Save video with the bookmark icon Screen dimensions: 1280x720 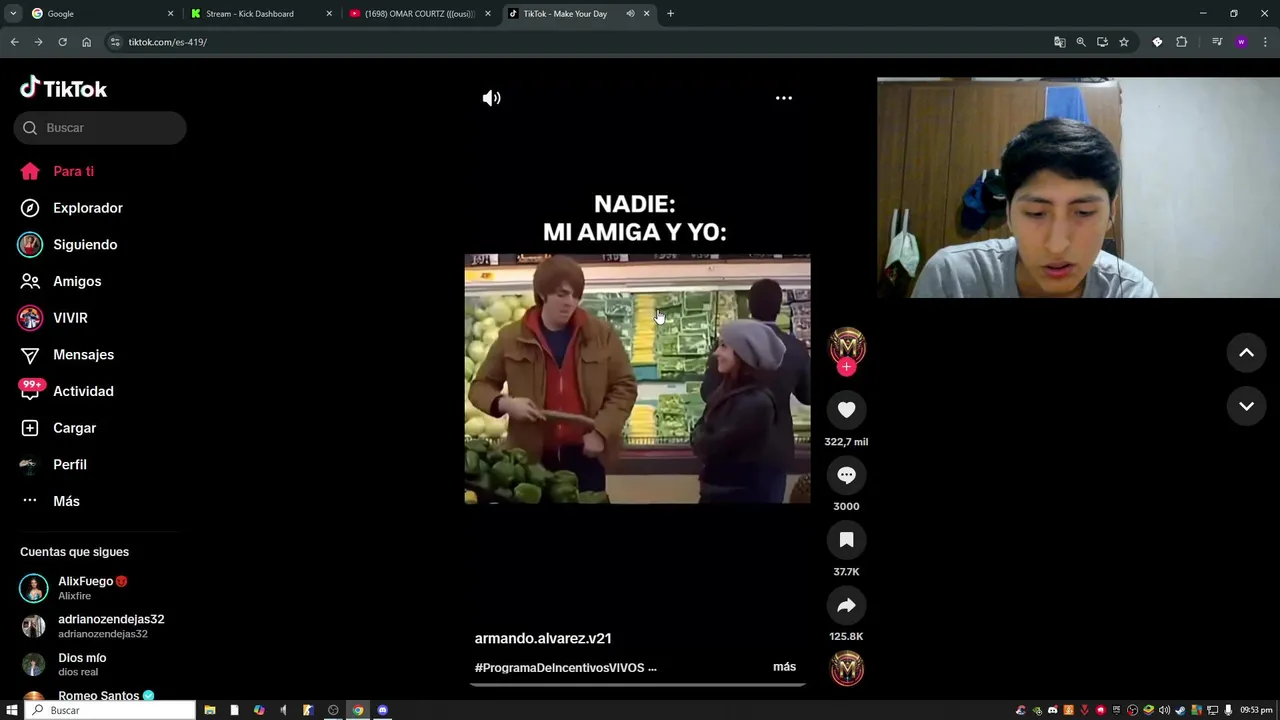[x=846, y=540]
